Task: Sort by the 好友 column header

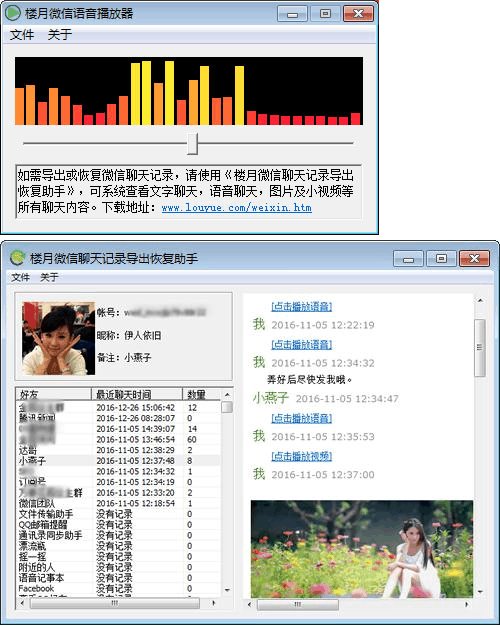Action: 53,394
